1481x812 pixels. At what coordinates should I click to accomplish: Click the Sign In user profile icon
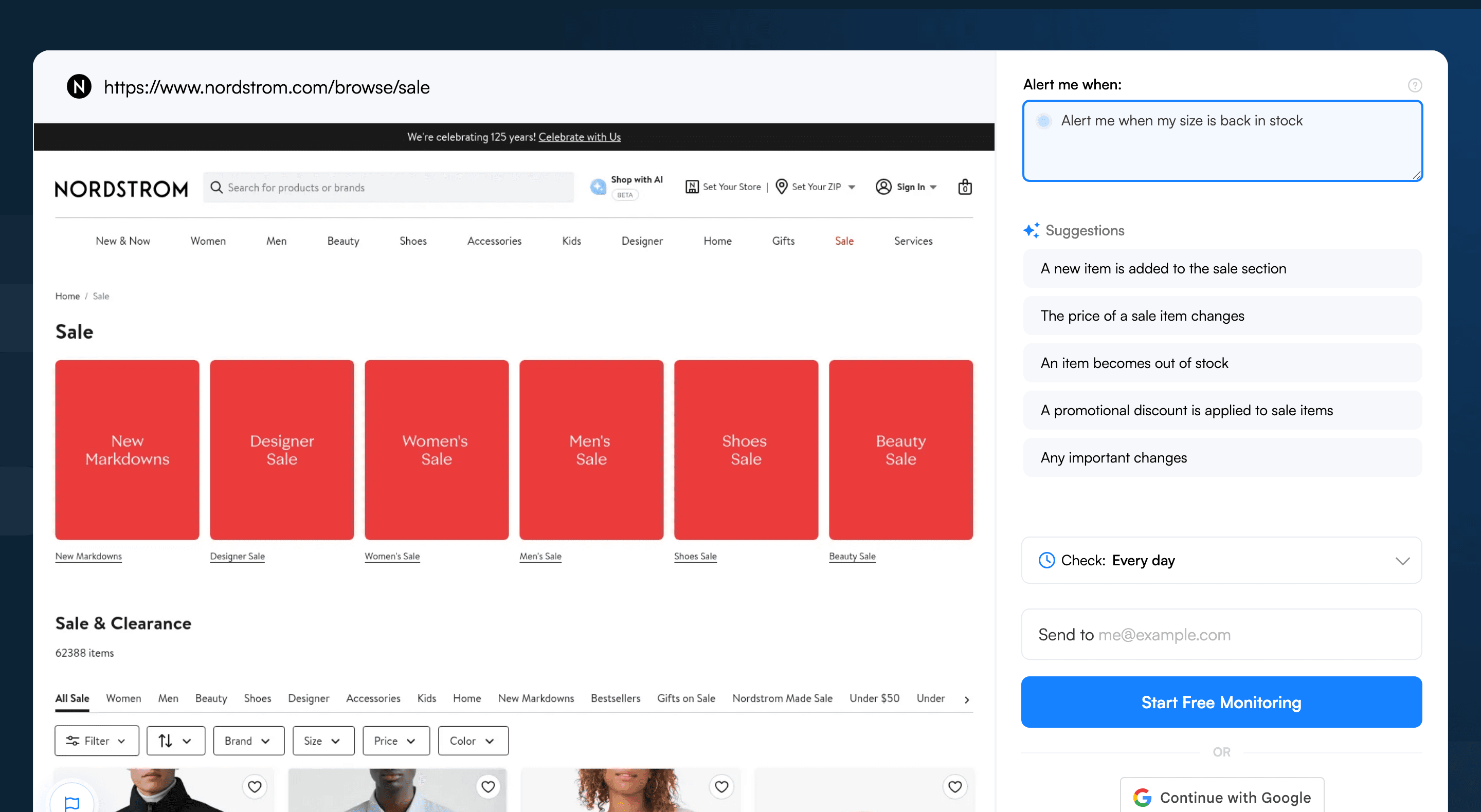click(x=883, y=187)
